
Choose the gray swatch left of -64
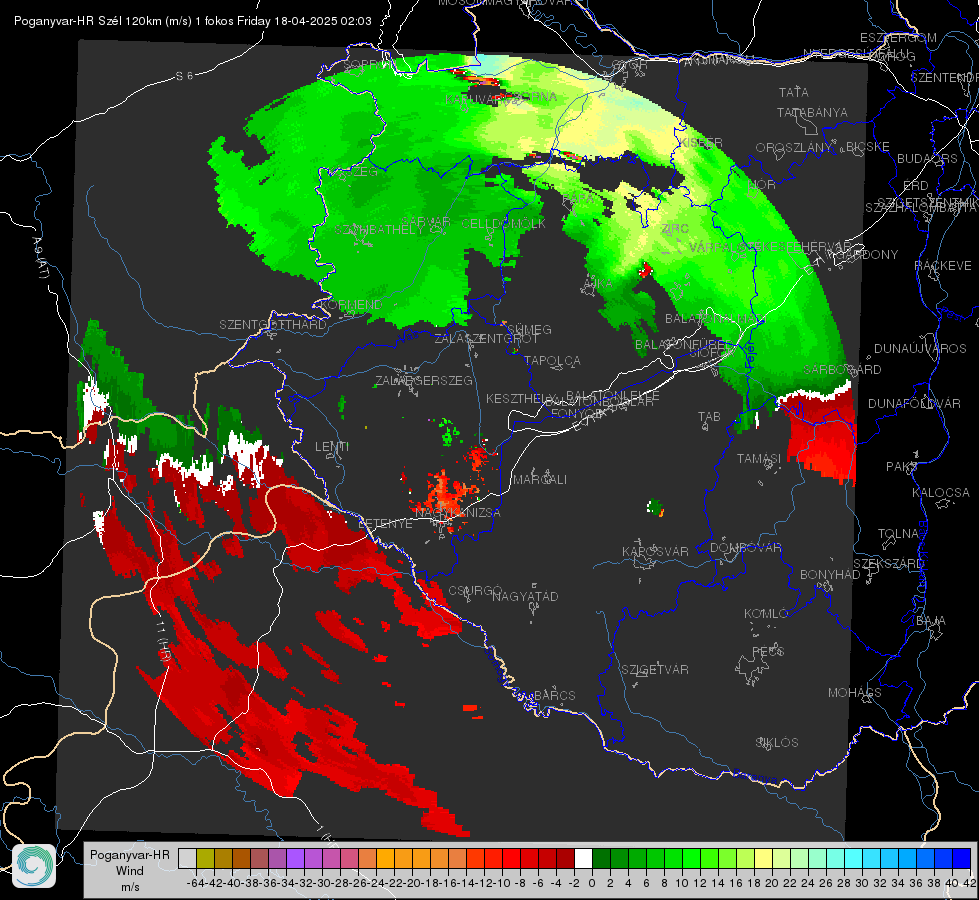tap(187, 858)
